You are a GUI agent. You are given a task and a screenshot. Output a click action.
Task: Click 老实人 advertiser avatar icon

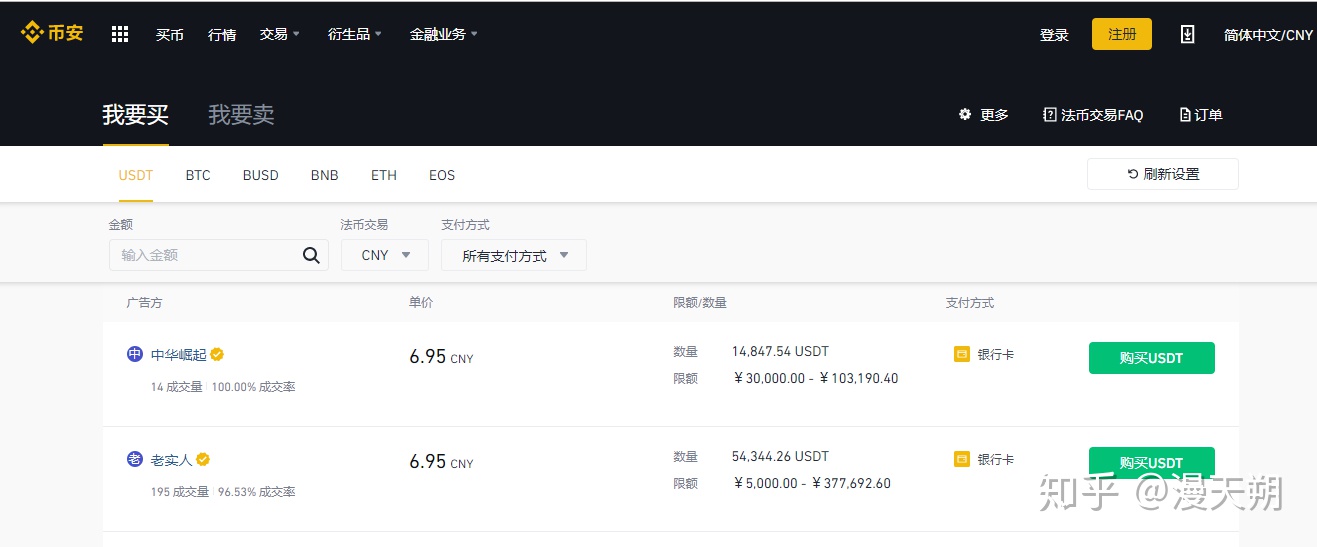(x=135, y=459)
